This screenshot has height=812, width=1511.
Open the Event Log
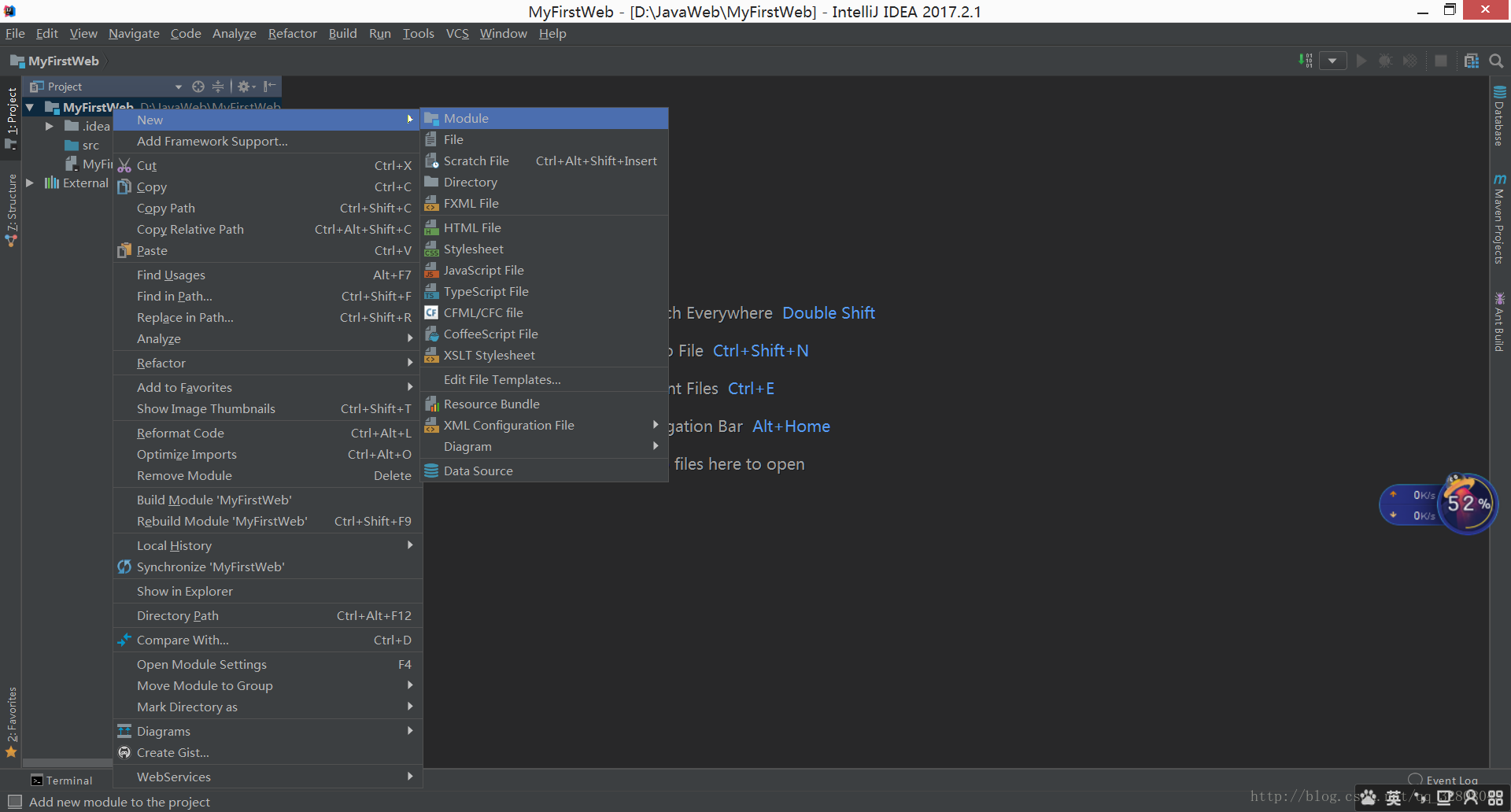pos(1443,781)
